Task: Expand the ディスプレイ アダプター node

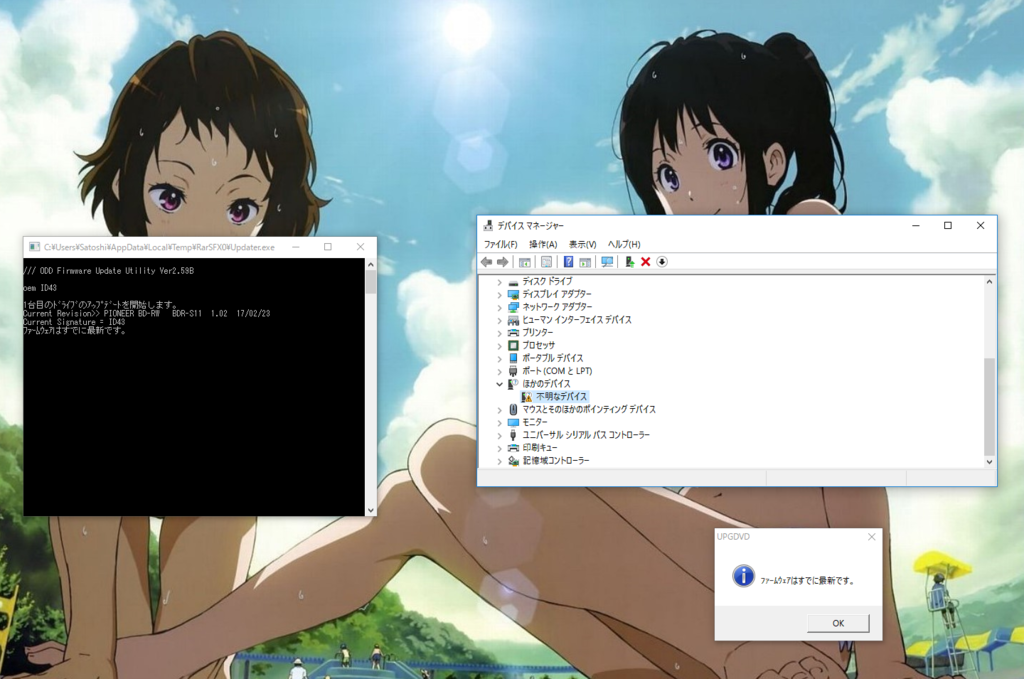Action: coord(500,294)
